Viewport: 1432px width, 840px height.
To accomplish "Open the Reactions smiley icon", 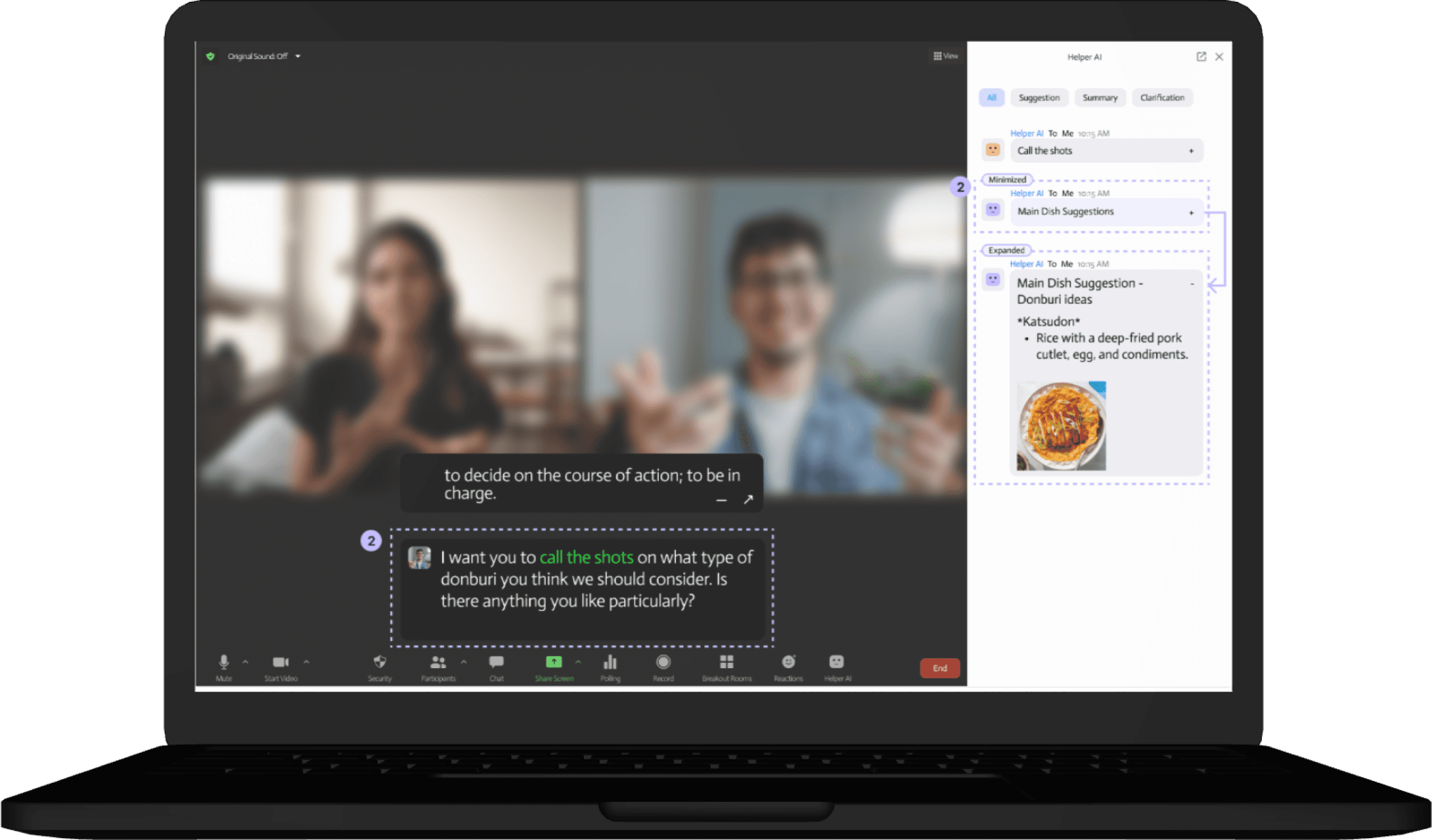I will click(788, 662).
